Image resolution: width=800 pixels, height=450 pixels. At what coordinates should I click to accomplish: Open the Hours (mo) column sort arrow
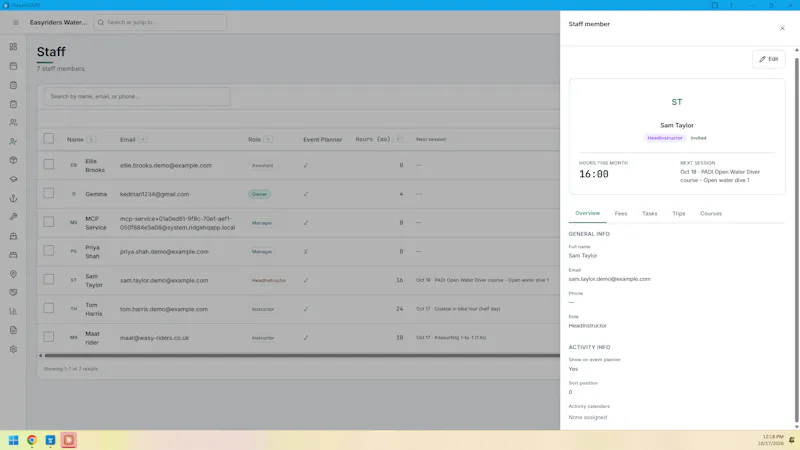[x=398, y=139]
